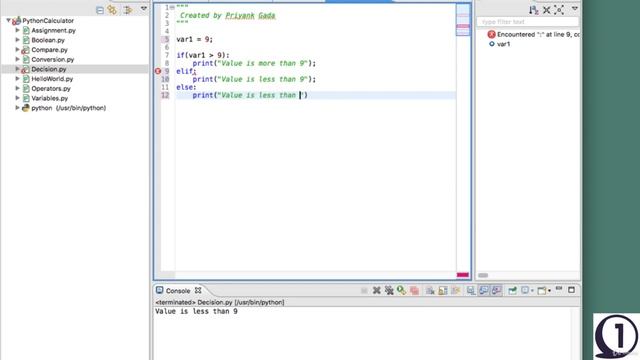Open the Display Selected Console dropdown arrow

[x=532, y=291]
